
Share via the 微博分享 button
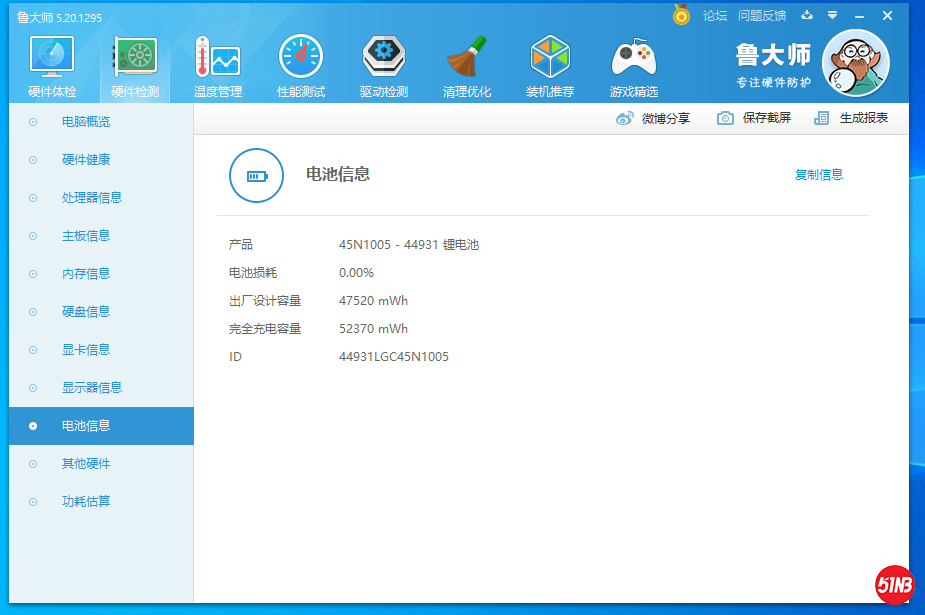[x=653, y=118]
